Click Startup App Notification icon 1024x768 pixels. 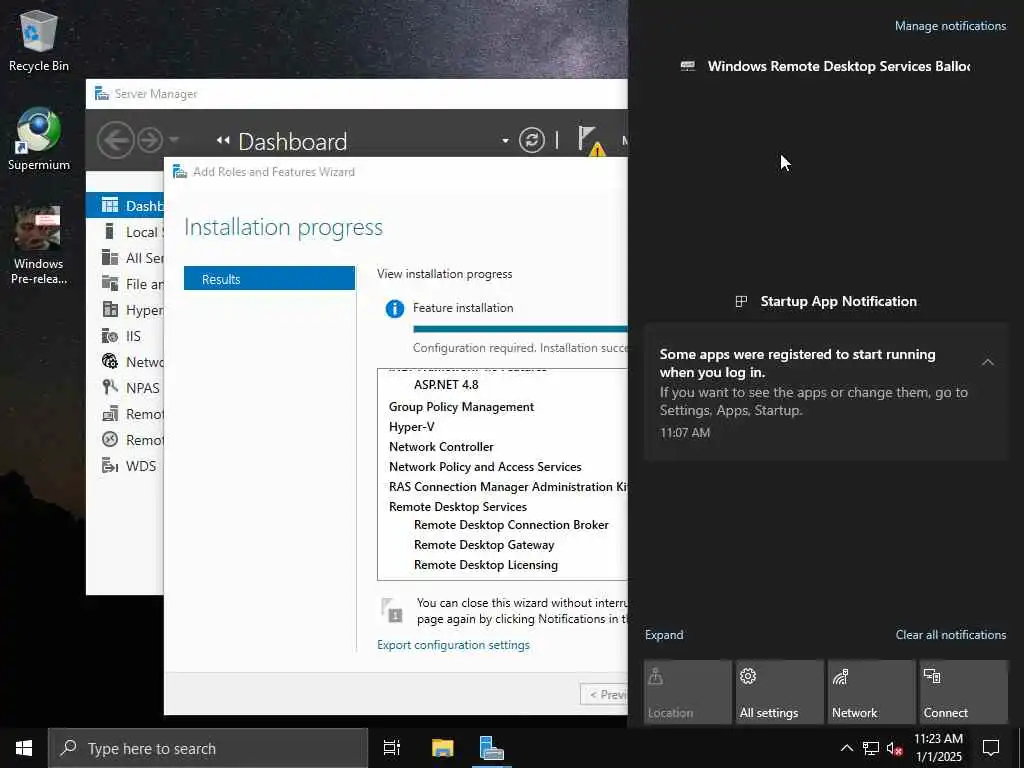coord(741,301)
